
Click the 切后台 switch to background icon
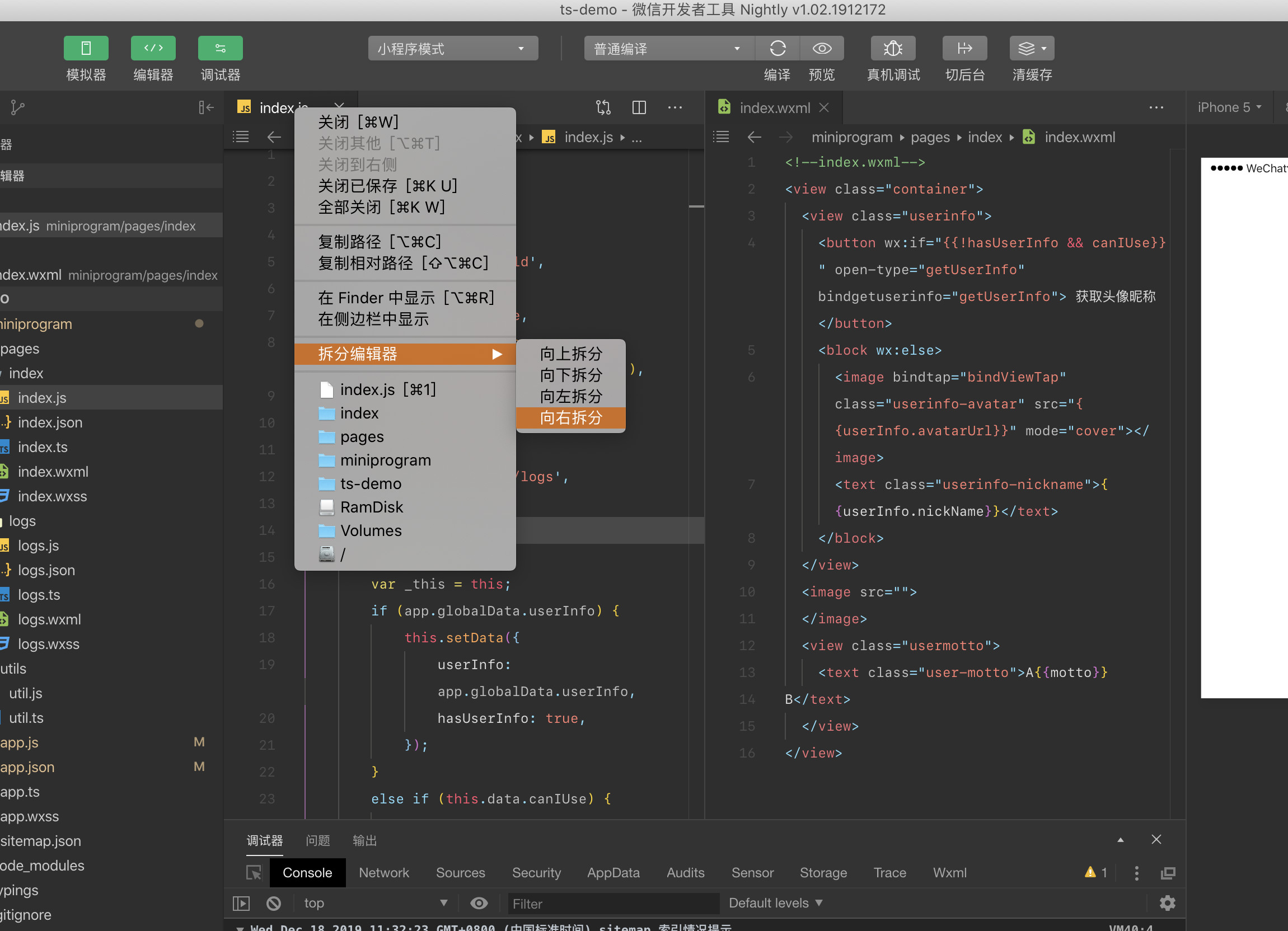click(964, 48)
